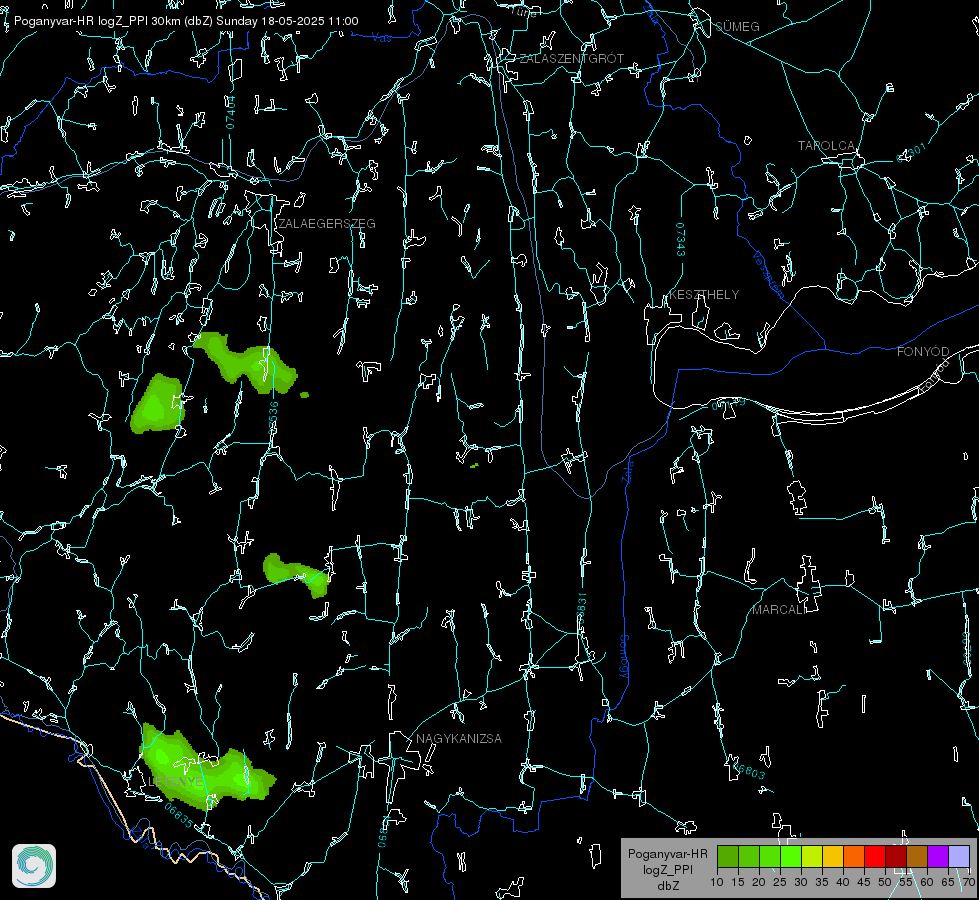Click the Somogy county border label
Image resolution: width=979 pixels, height=900 pixels.
tap(624, 657)
